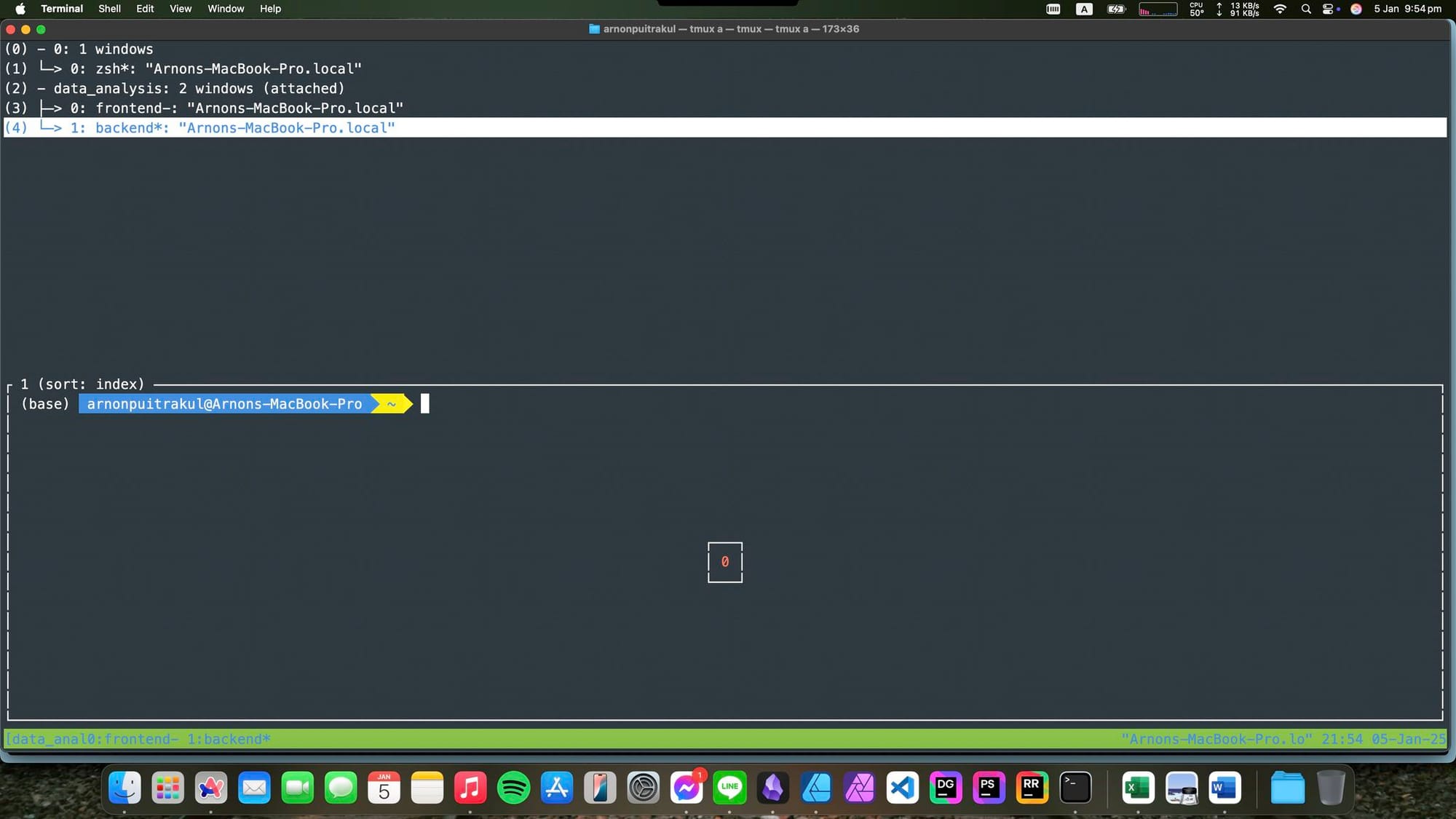Open Calendar showing JAN 5

click(384, 788)
